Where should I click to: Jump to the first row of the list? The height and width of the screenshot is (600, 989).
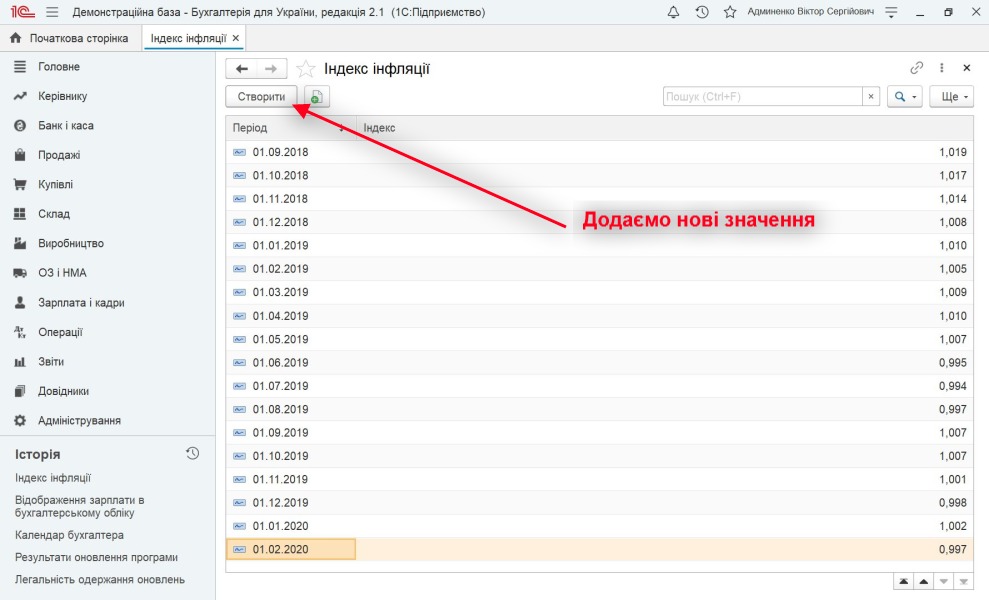(x=904, y=582)
